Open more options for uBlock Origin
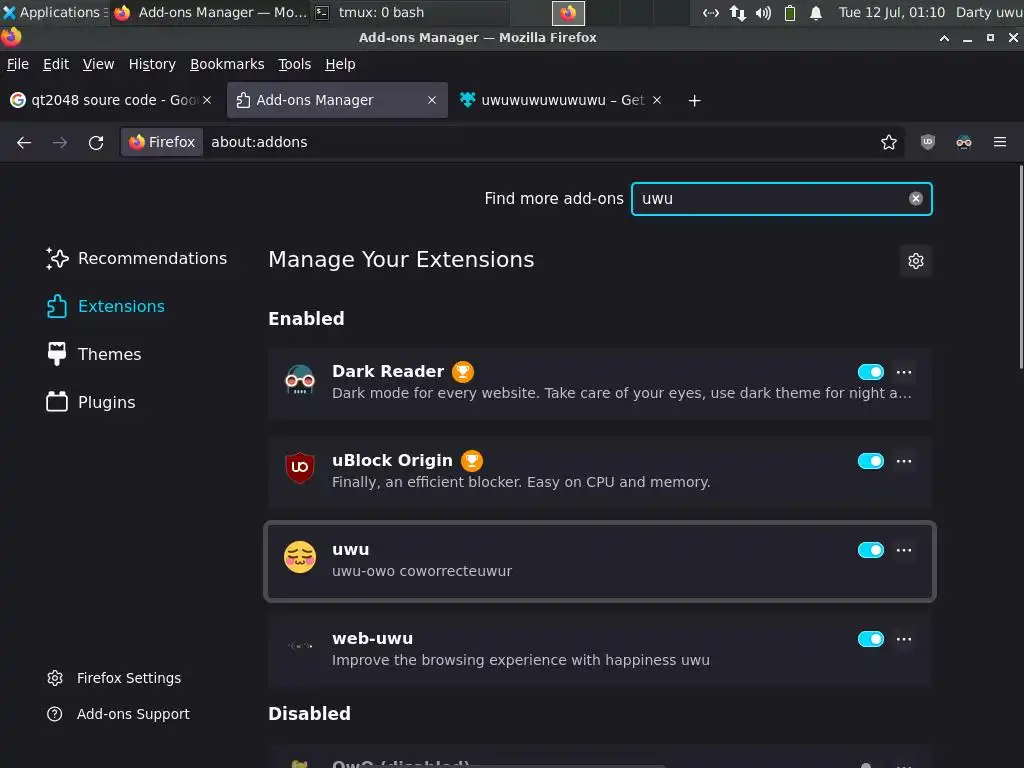The height and width of the screenshot is (768, 1024). pos(904,461)
